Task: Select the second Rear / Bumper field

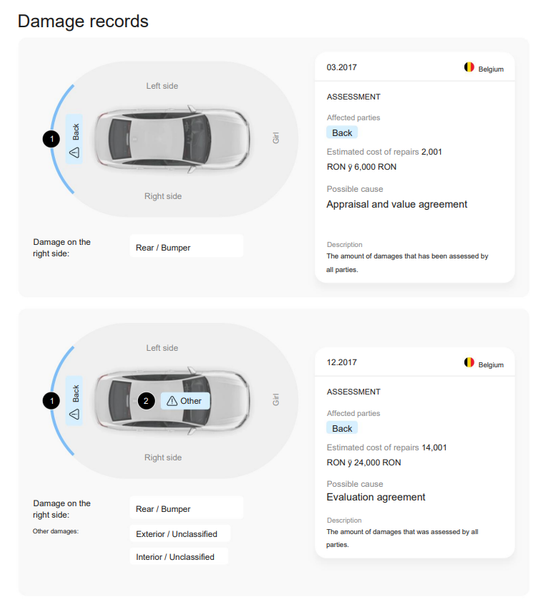Action: [186, 509]
